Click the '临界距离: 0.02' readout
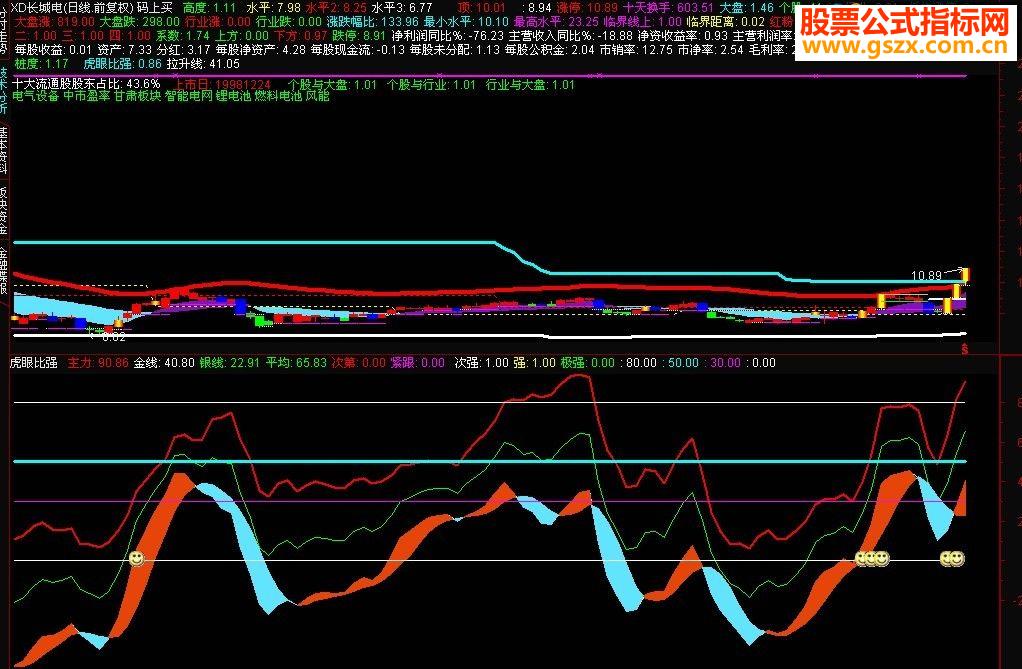The image size is (1022, 669). click(x=725, y=22)
